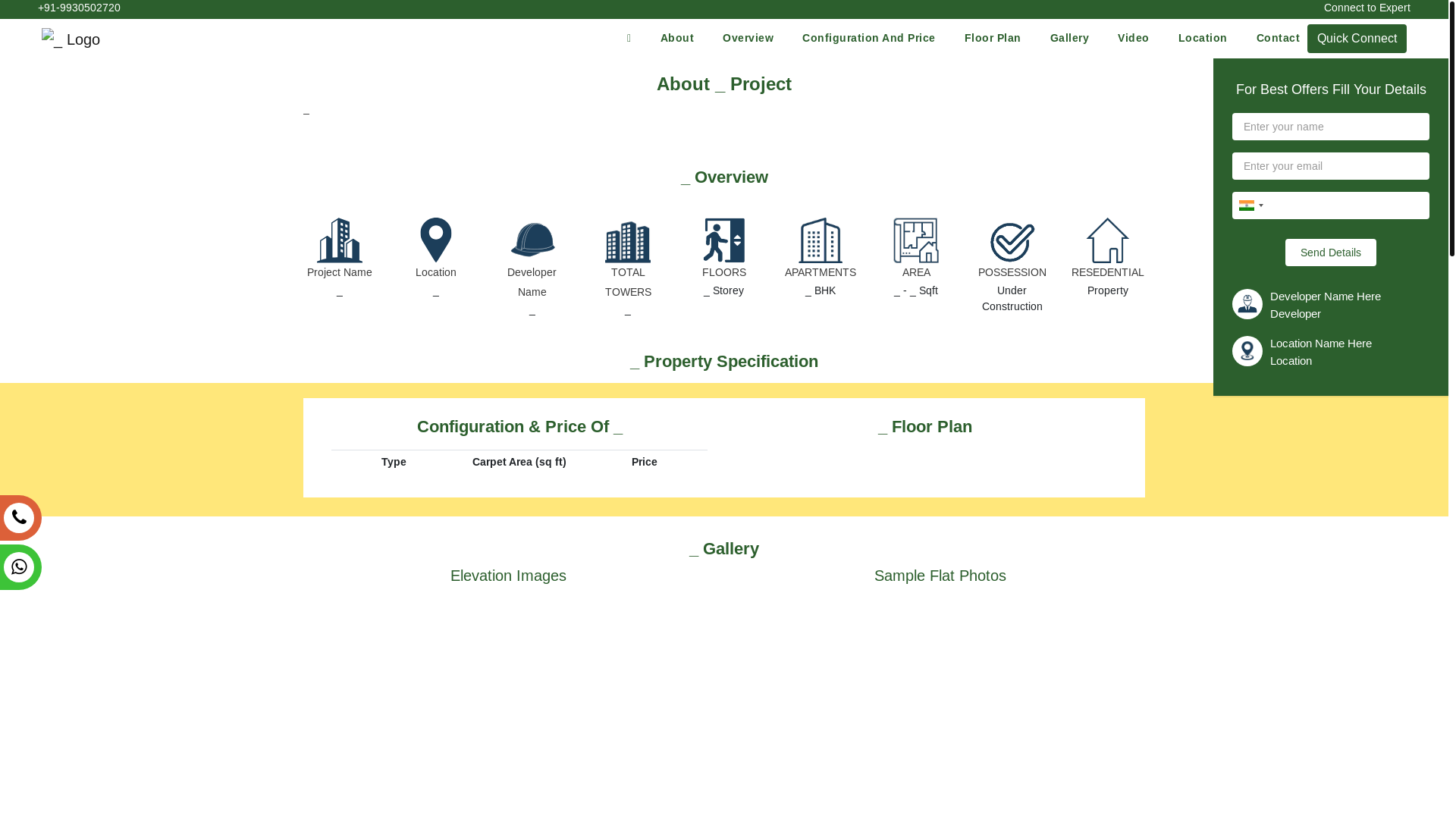Click the site logo image
This screenshot has width=1456, height=819.
pos(71,39)
